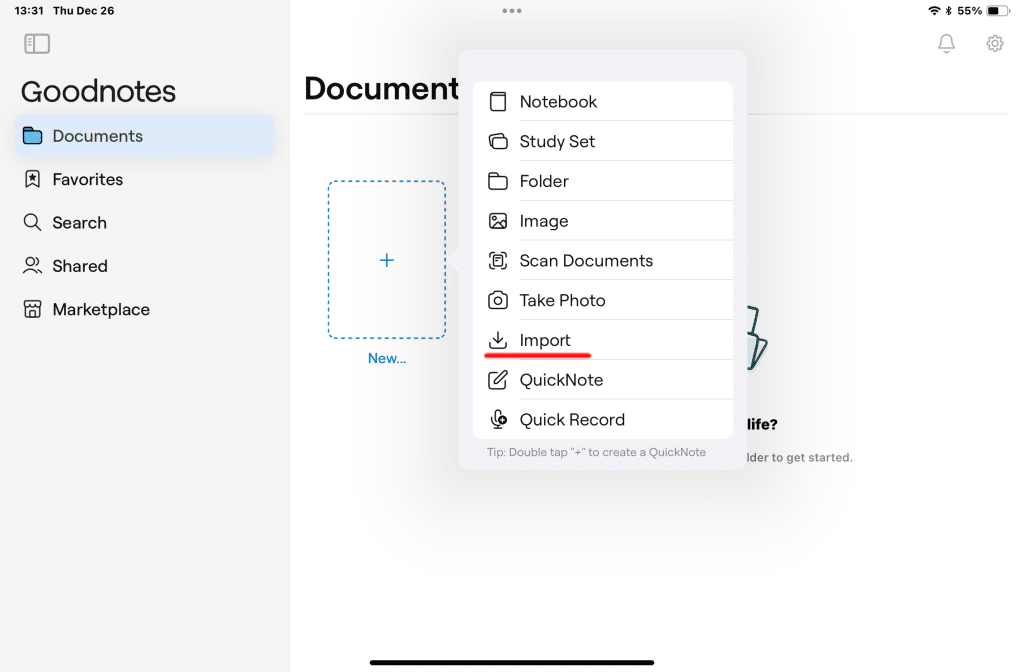Select Folder in the popup menu
Screen dimensions: 1024x672
[x=603, y=181]
